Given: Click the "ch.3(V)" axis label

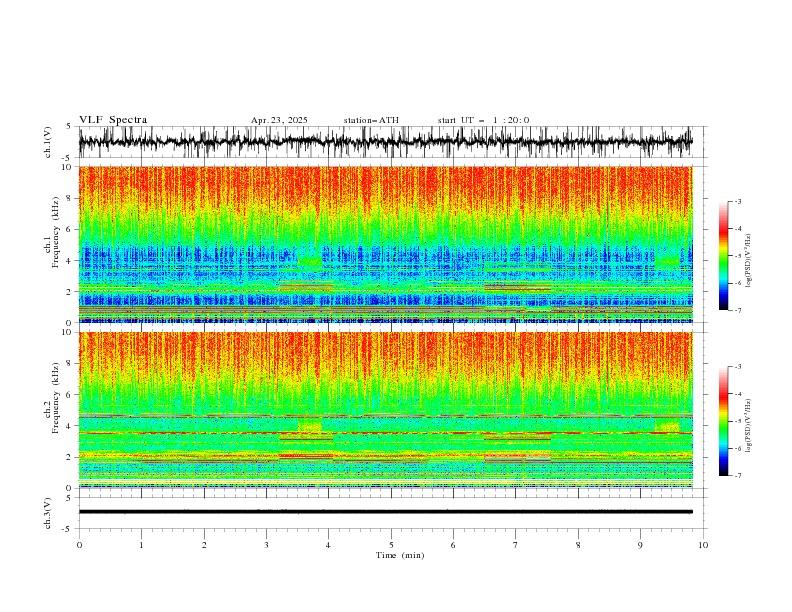Looking at the screenshot, I should click(48, 513).
